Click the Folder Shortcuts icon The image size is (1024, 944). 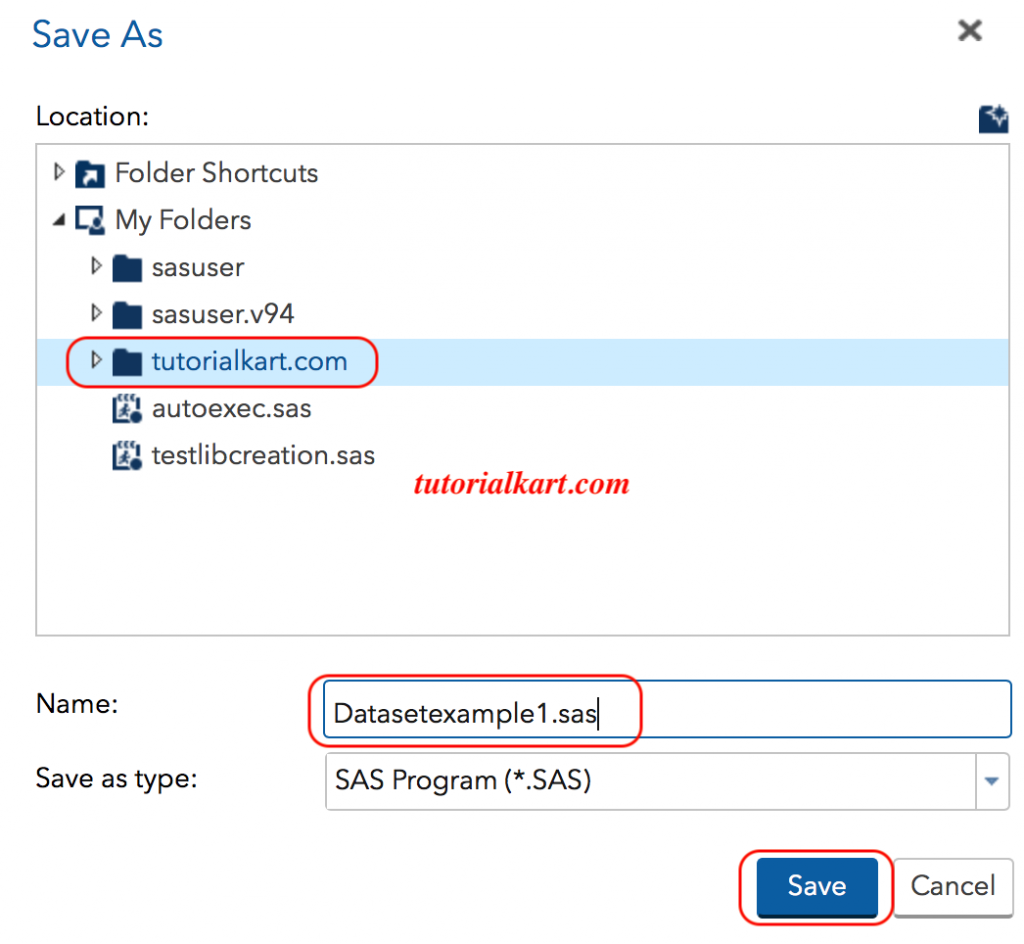pyautogui.click(x=90, y=172)
